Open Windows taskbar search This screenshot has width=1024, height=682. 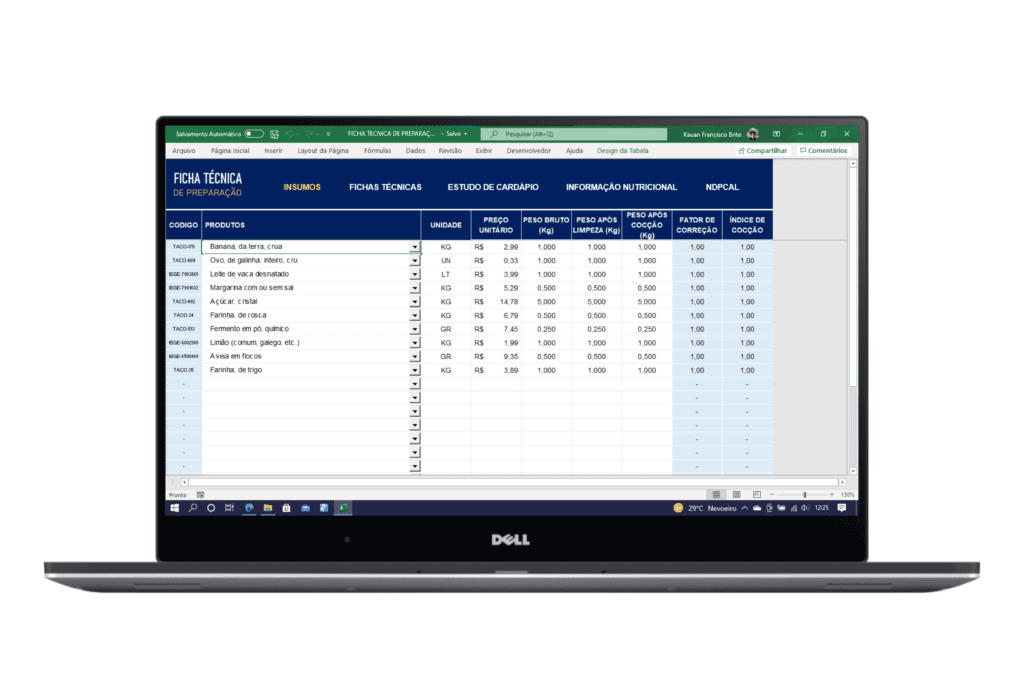pos(193,508)
